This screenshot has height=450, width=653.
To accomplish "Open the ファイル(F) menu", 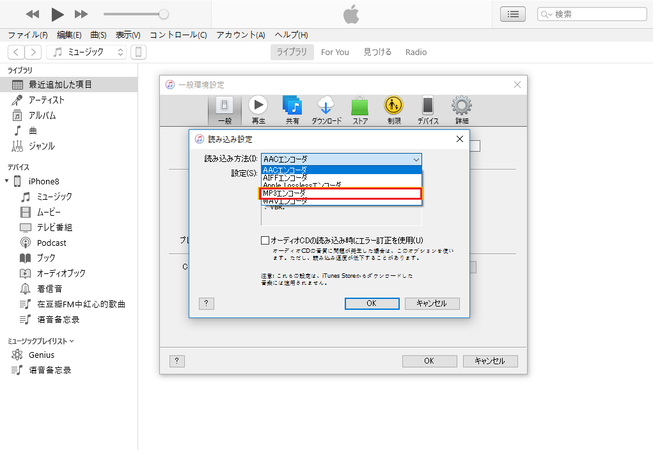I will click(x=27, y=35).
